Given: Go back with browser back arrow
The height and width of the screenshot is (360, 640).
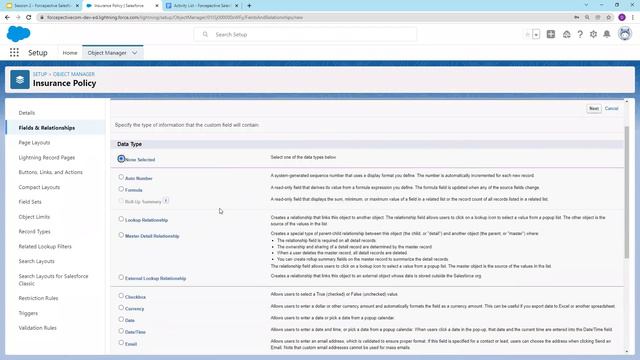Looking at the screenshot, I should (7, 18).
